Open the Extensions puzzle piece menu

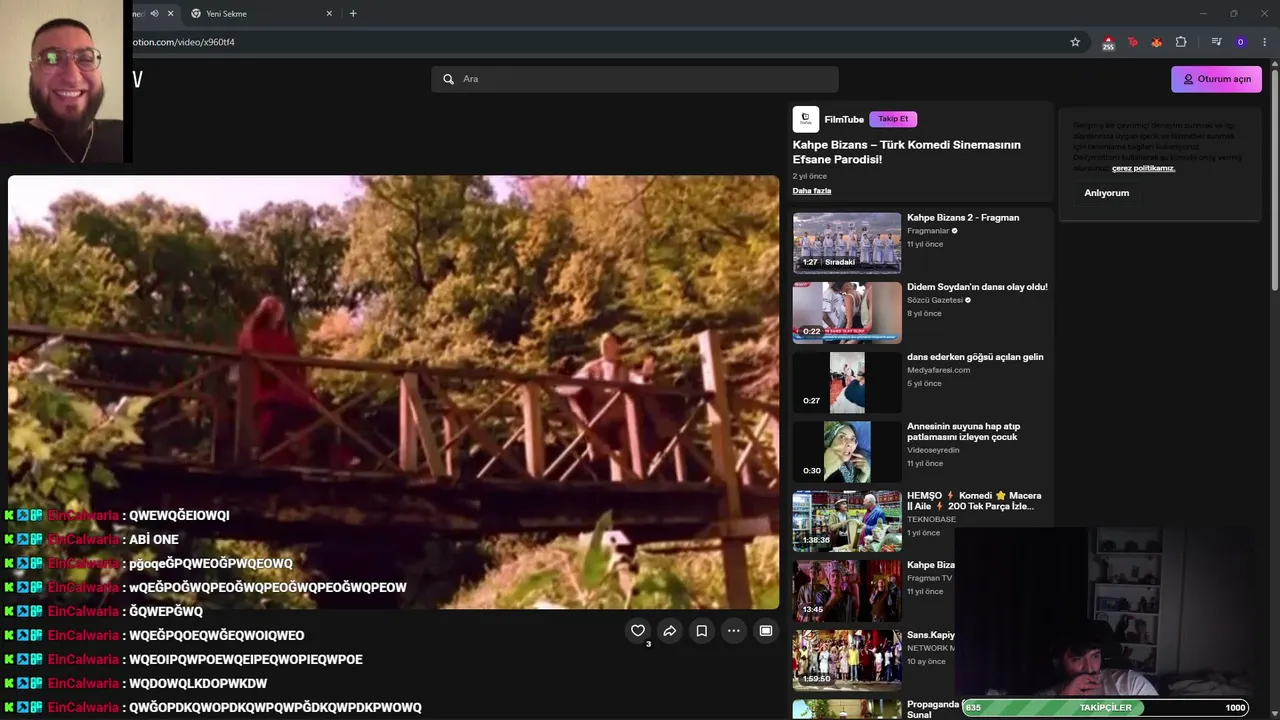1181,42
